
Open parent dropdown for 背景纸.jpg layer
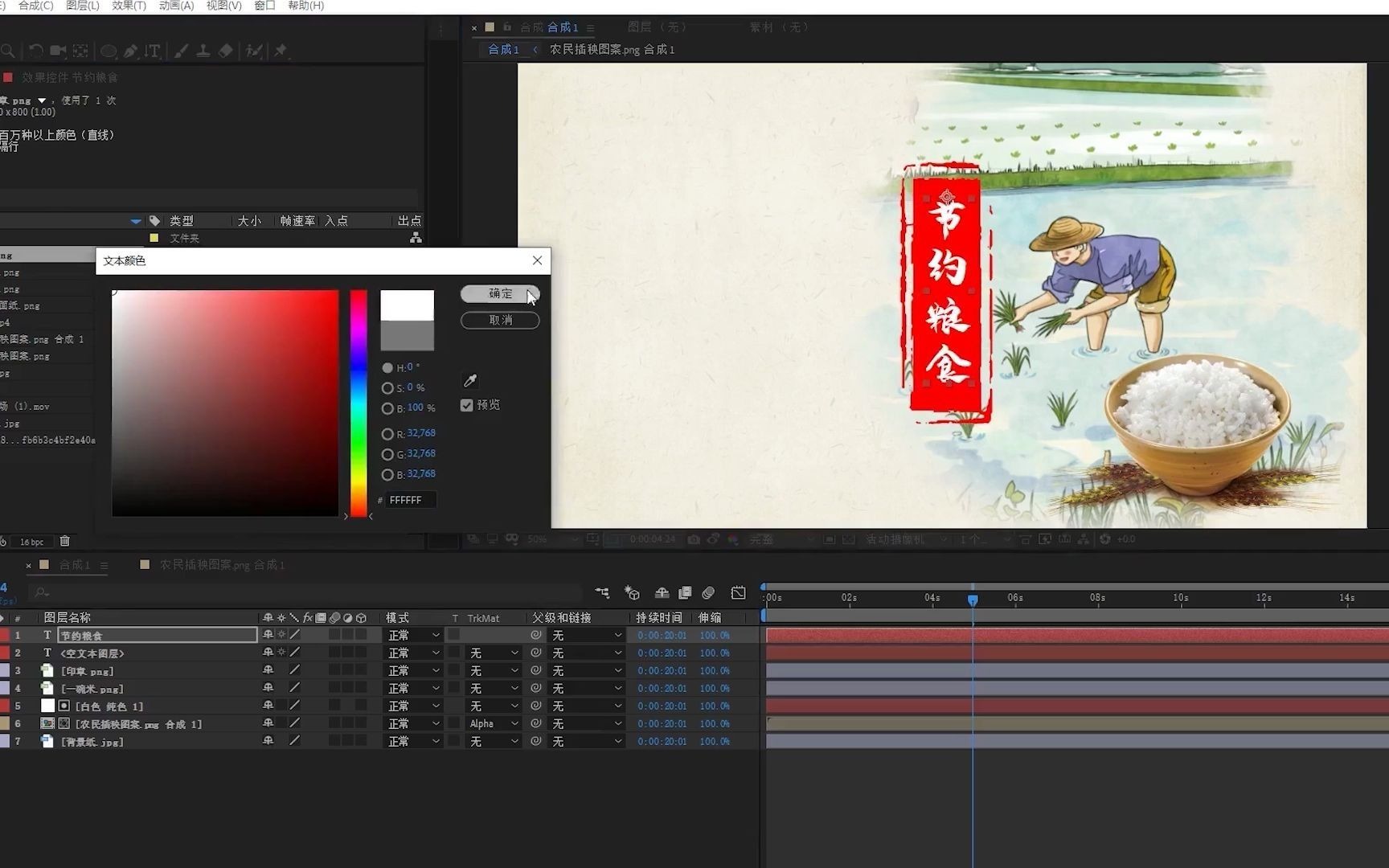point(586,741)
